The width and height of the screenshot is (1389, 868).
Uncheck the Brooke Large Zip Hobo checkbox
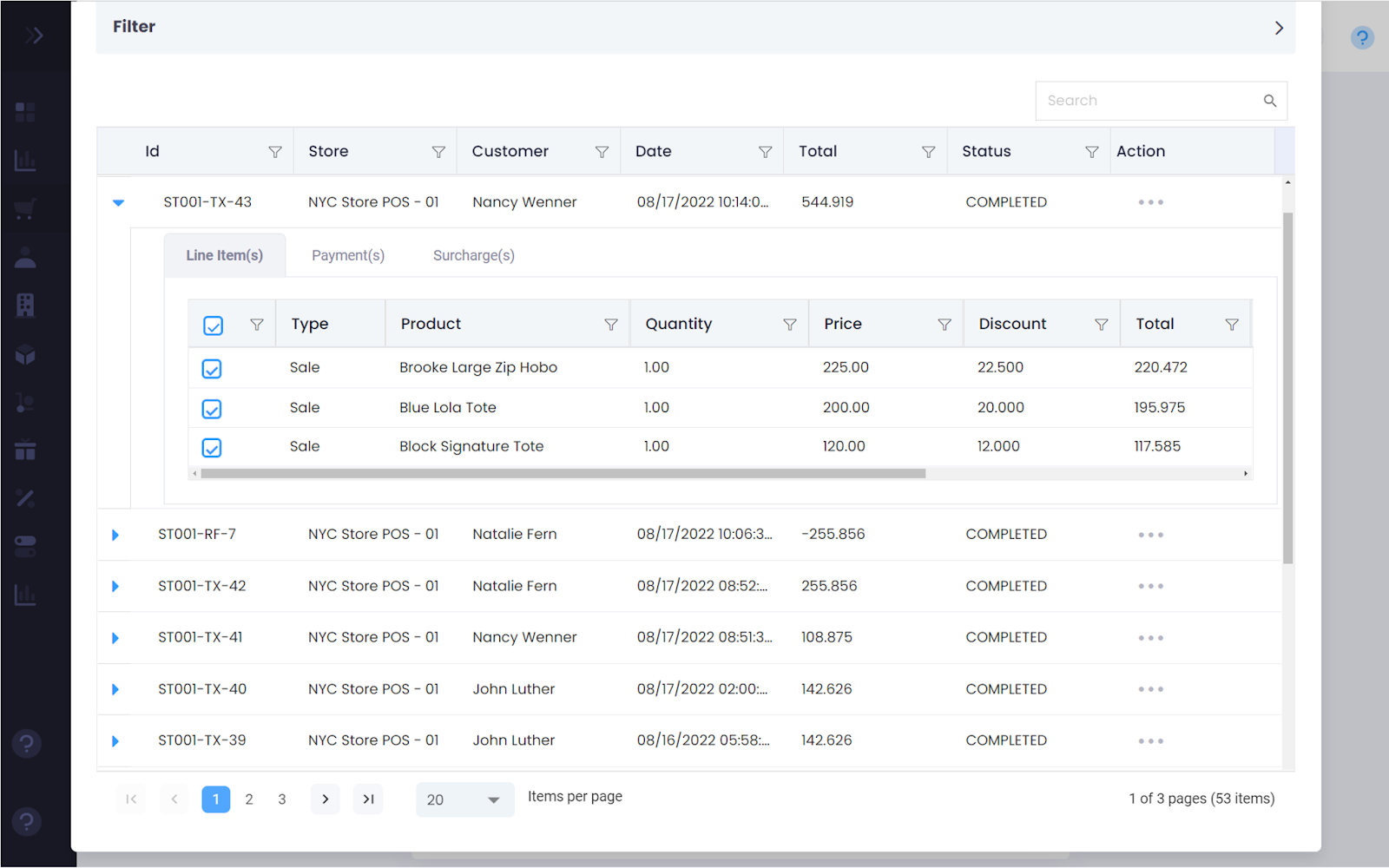tap(212, 369)
